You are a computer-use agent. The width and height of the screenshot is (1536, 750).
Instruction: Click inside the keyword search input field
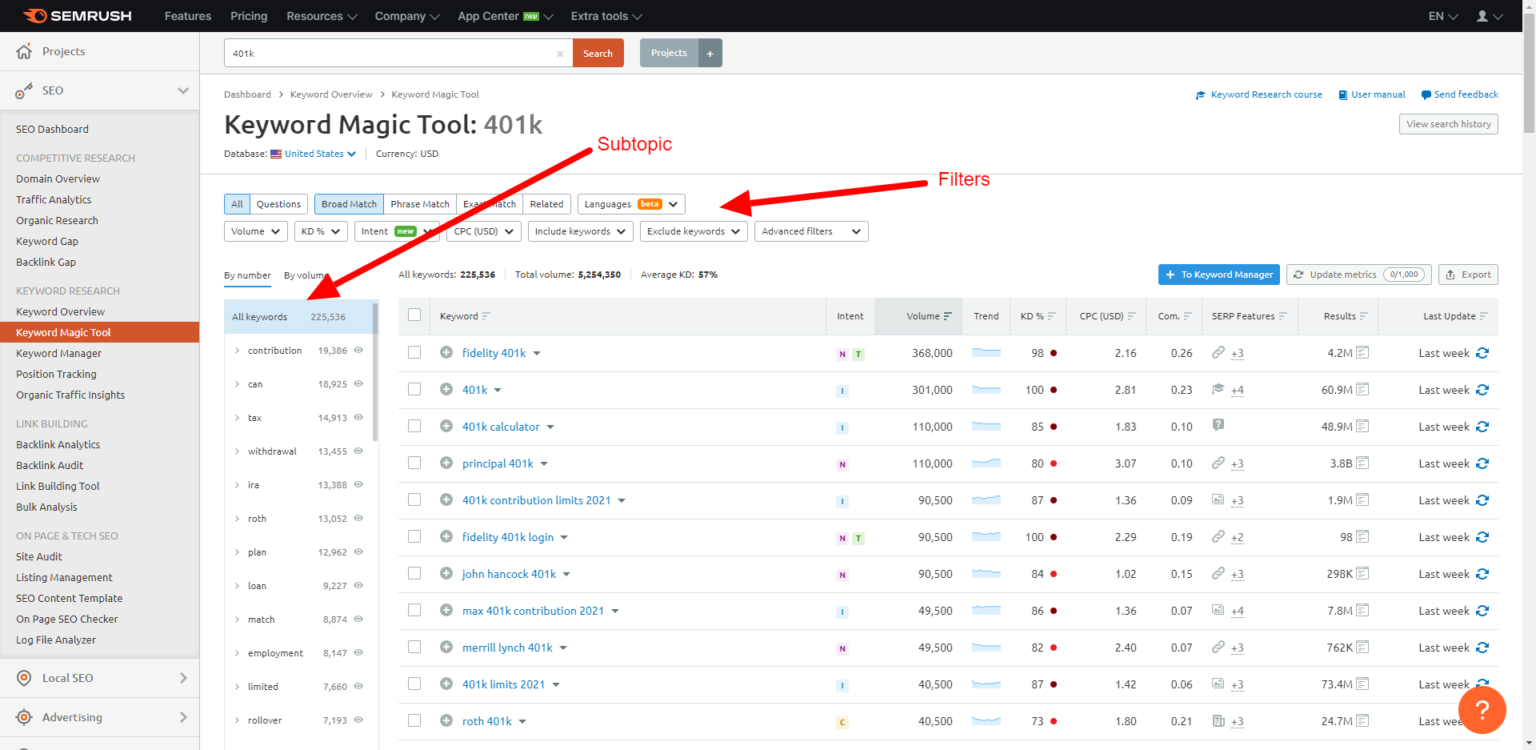(x=390, y=53)
